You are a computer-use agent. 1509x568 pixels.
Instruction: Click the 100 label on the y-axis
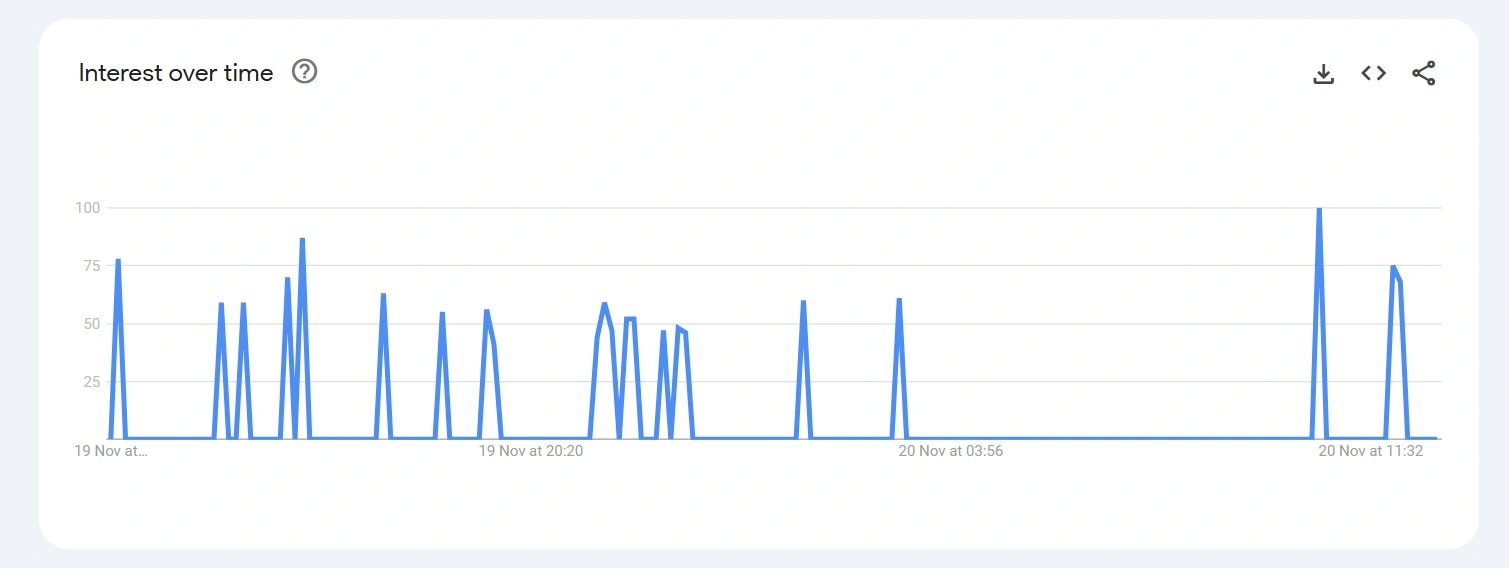(x=88, y=208)
